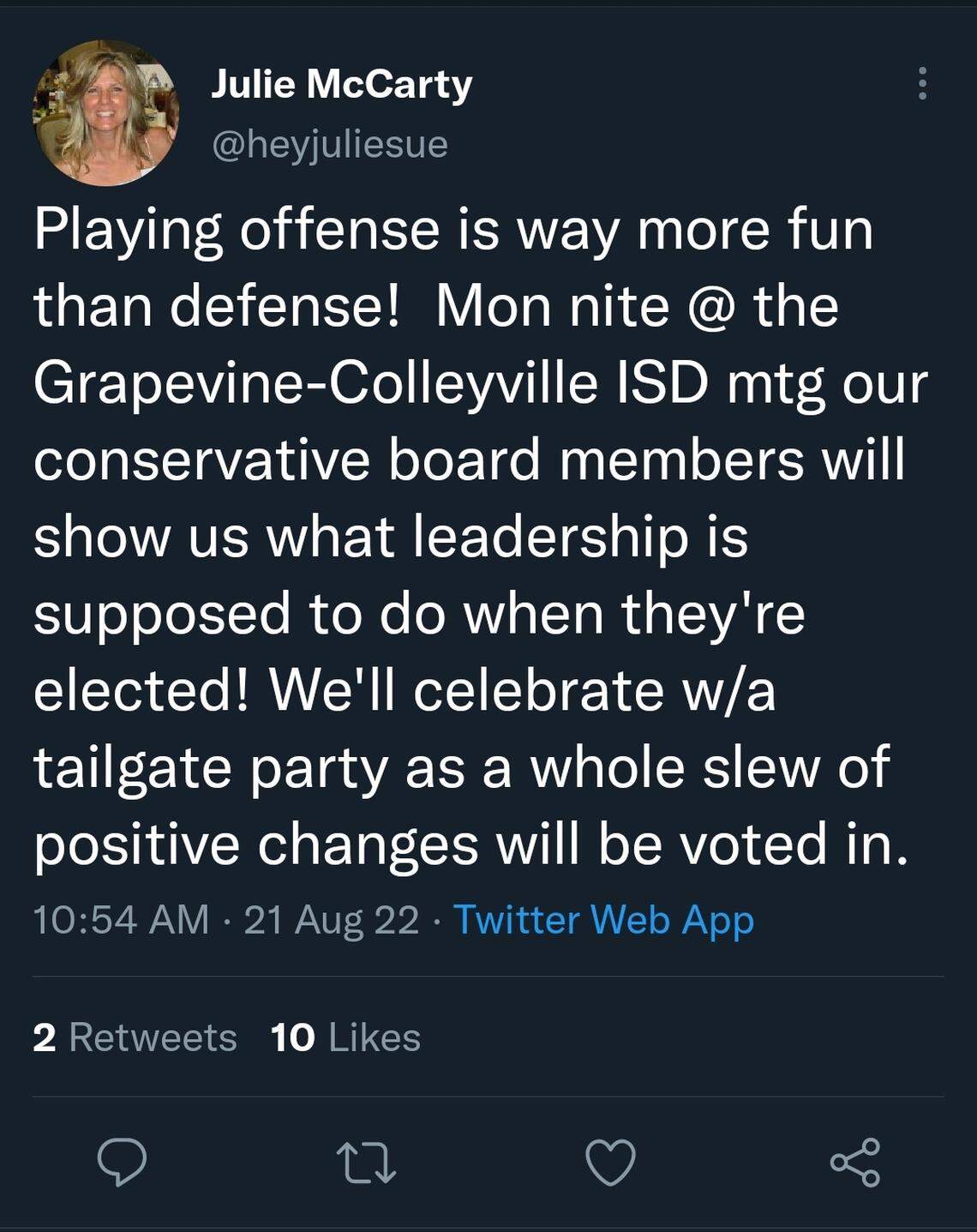Viewport: 977px width, 1232px height.
Task: Retweet this post using the arrows icon
Action: [366, 1163]
